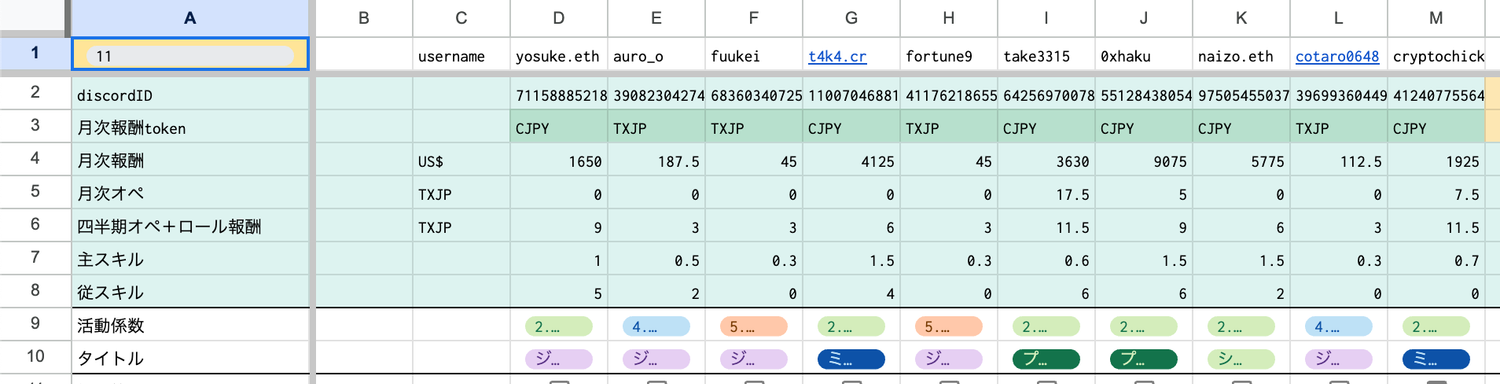Open auro_o's 活動係数 dropdown chip
This screenshot has height=384, width=1500.
point(656,326)
